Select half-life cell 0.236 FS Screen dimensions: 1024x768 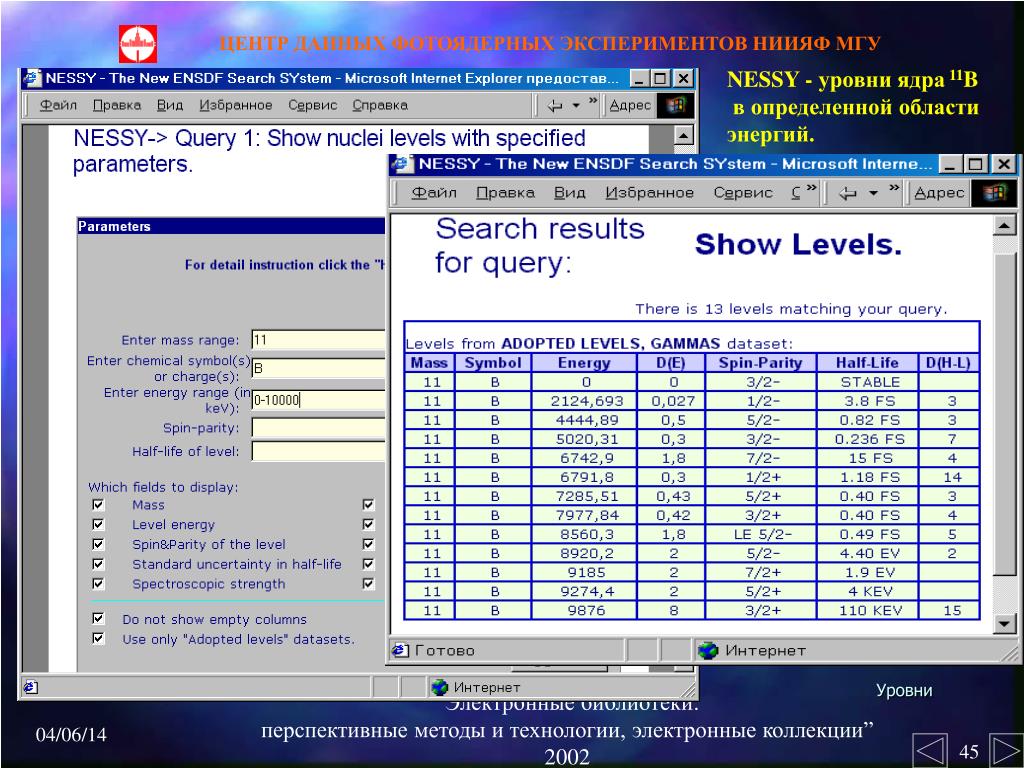pyautogui.click(x=869, y=439)
